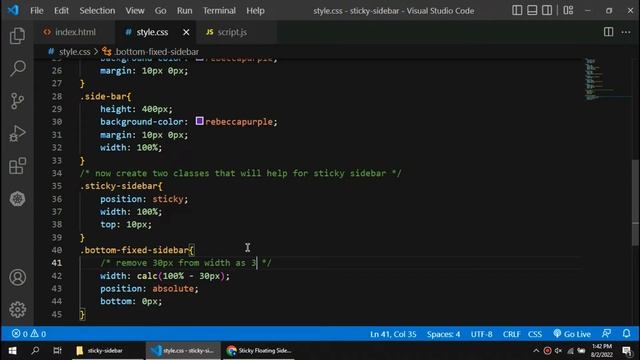640x360 pixels.
Task: Toggle primary side bar layout icon
Action: [517, 10]
